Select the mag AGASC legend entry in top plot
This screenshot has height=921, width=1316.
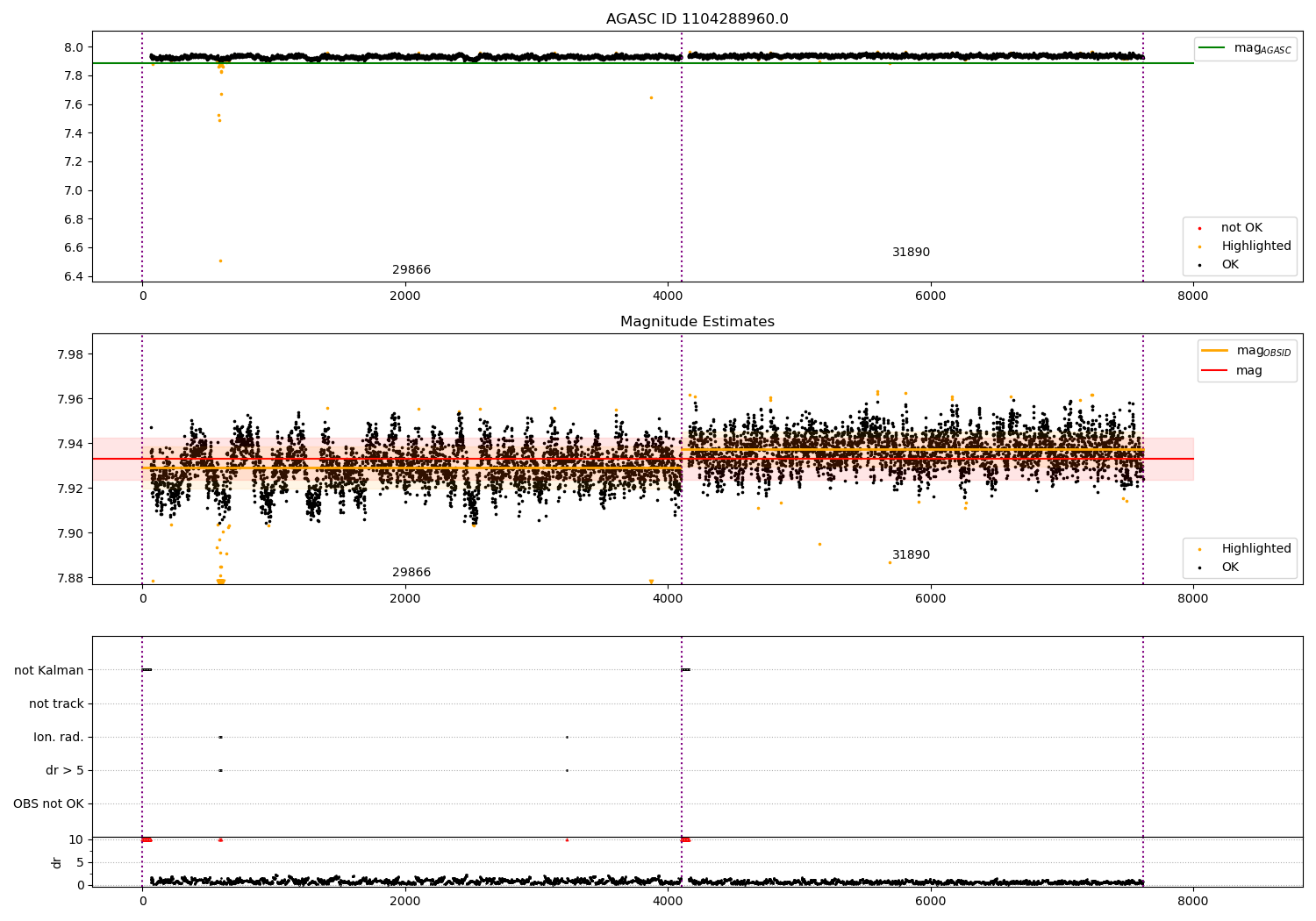(1246, 48)
